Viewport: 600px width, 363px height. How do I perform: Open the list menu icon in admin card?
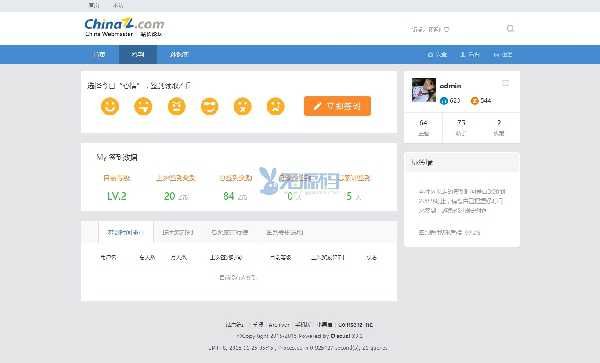[x=505, y=83]
